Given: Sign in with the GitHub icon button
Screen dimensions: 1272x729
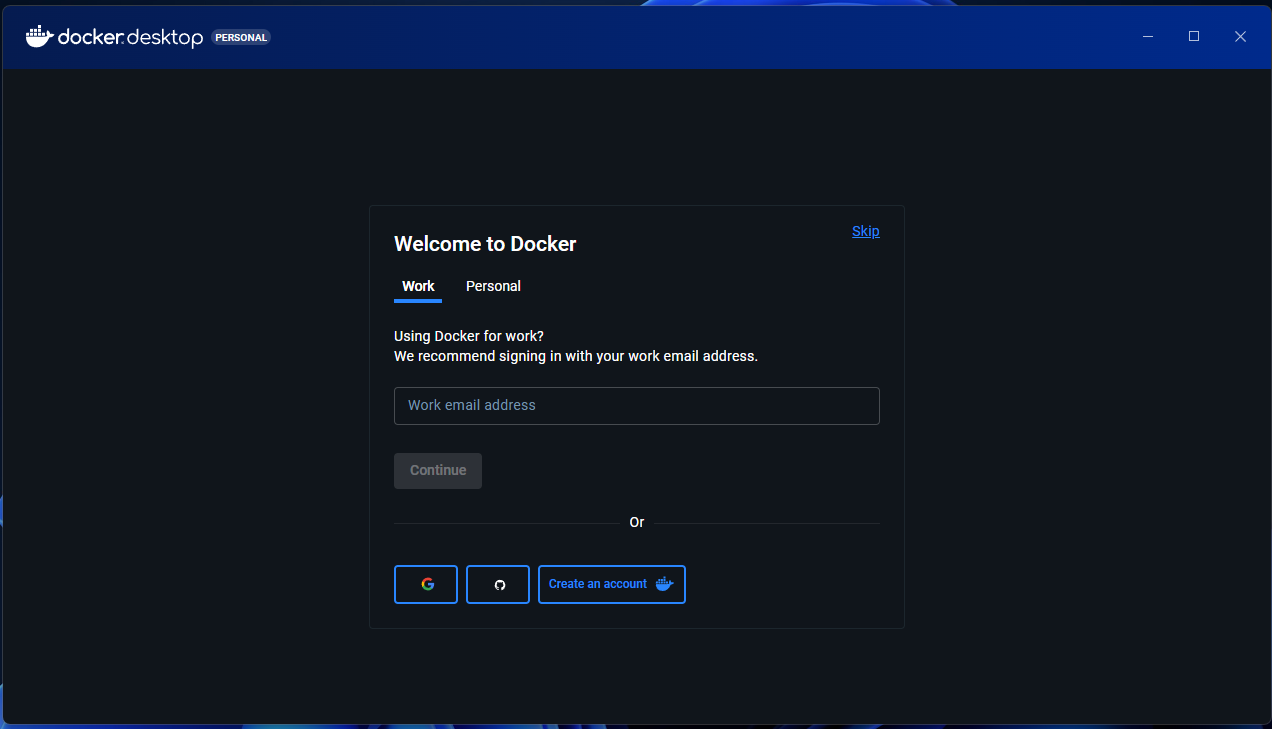Looking at the screenshot, I should (498, 584).
